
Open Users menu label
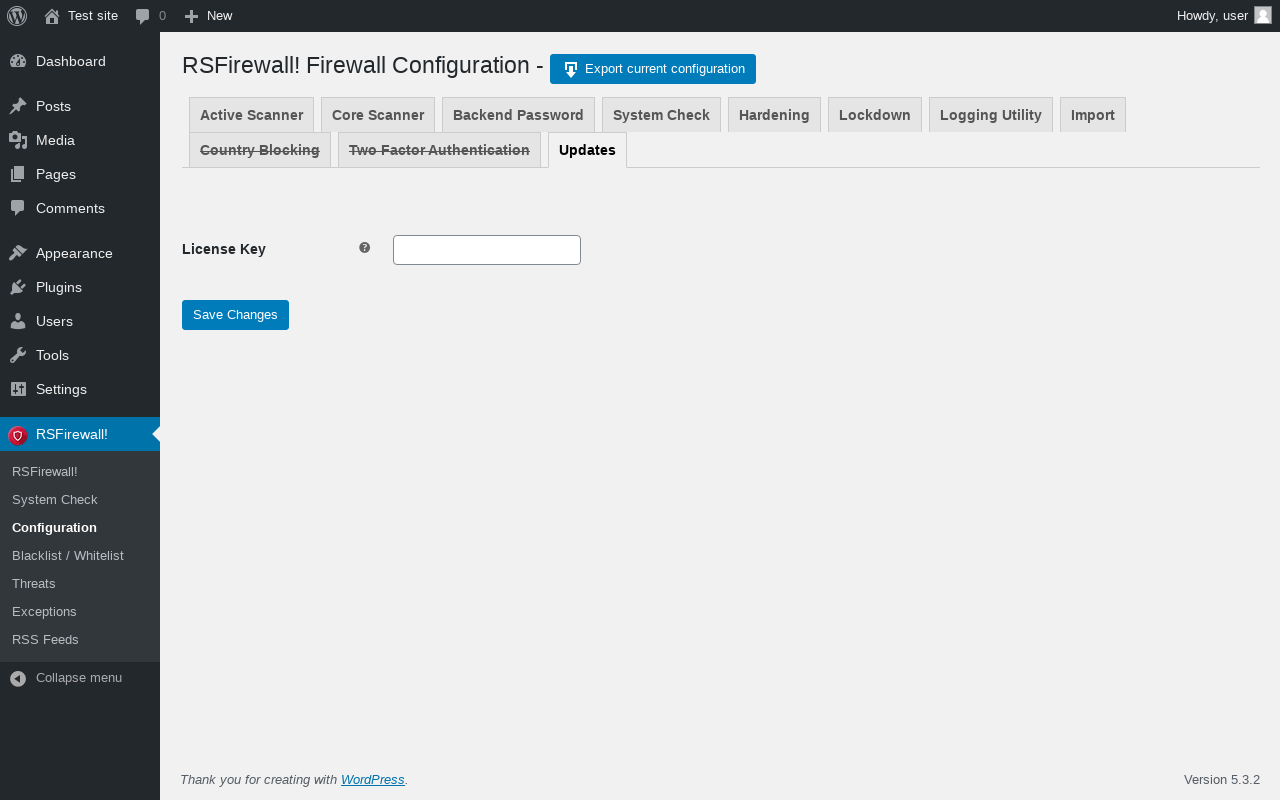tap(54, 321)
